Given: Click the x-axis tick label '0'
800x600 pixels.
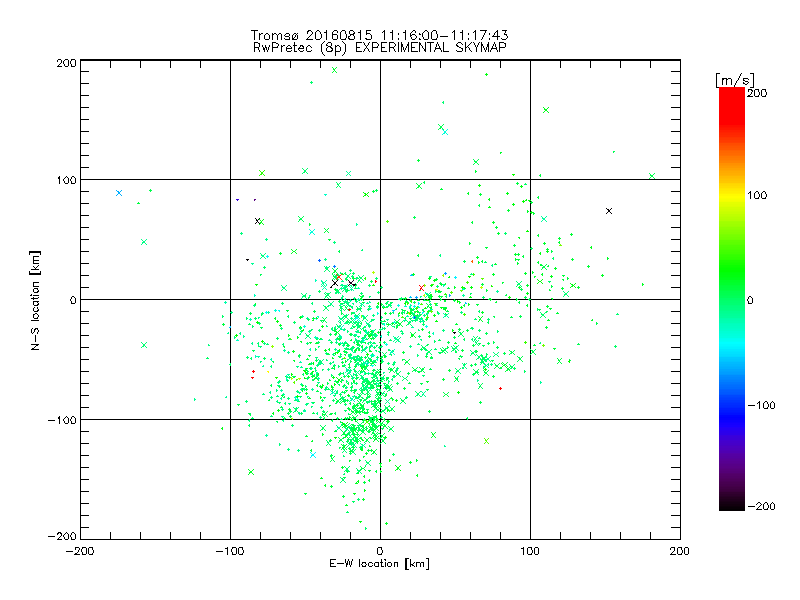Looking at the screenshot, I should pos(380,551).
